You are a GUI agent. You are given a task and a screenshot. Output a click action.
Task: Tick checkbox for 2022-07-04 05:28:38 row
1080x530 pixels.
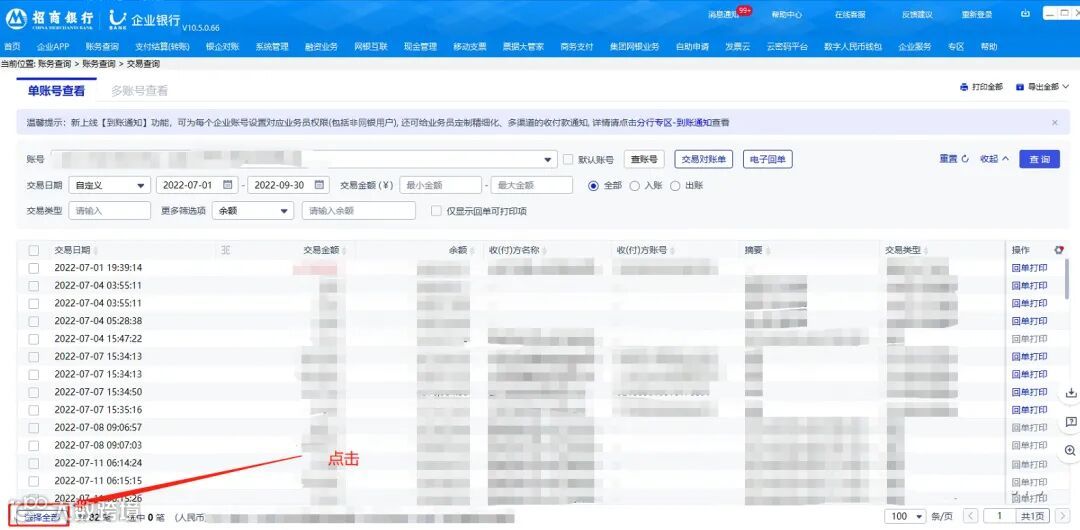[34, 320]
